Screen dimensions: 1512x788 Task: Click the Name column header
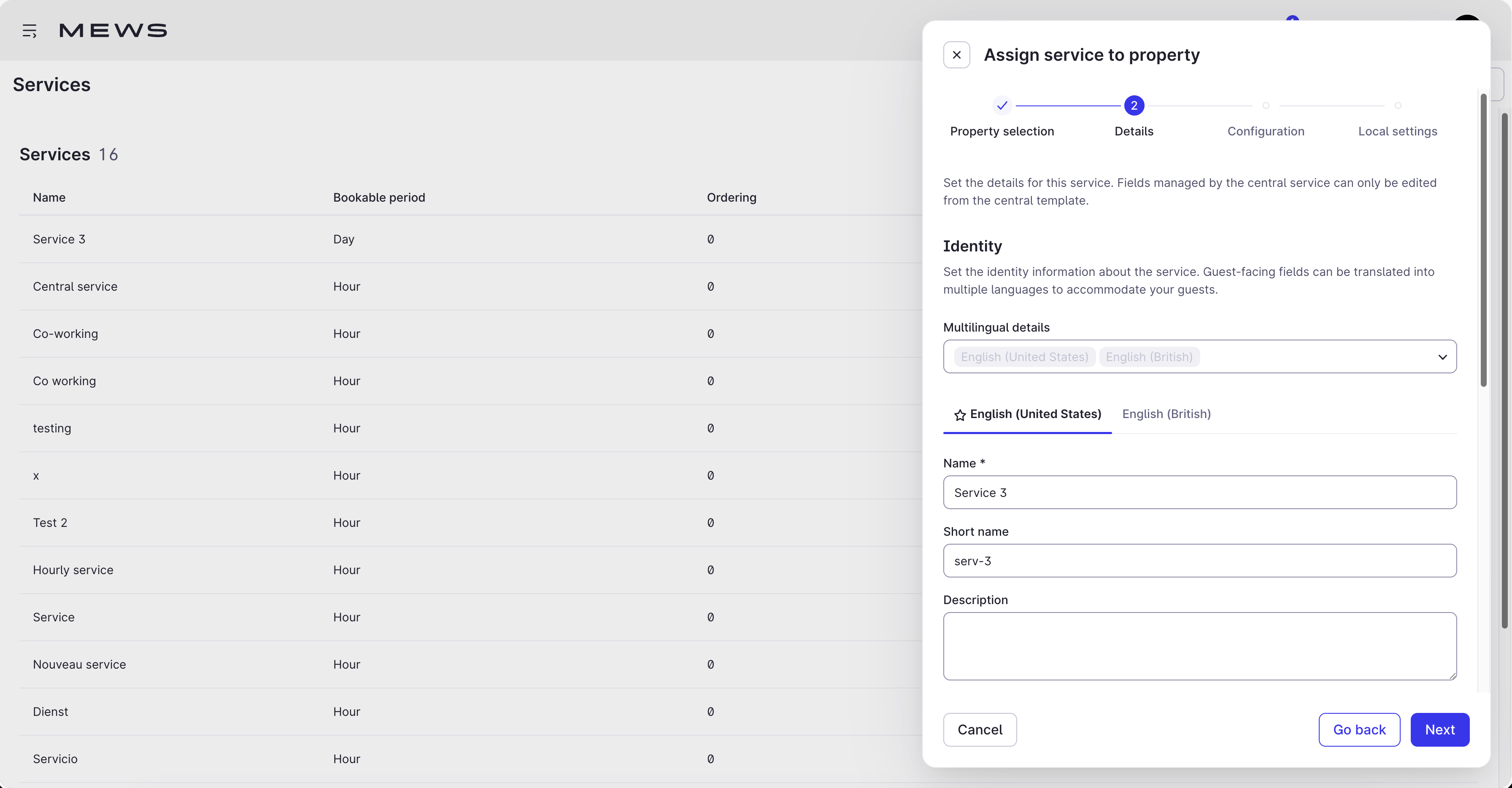[49, 198]
